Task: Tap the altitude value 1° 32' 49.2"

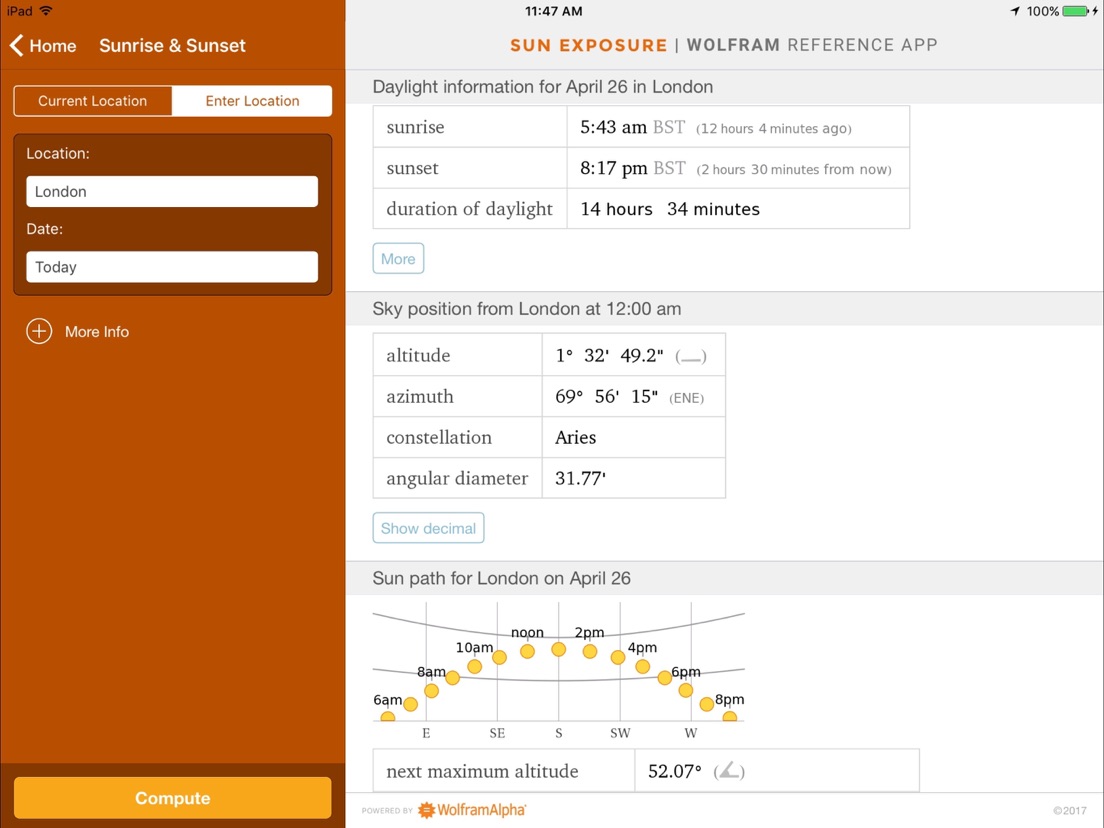Action: pos(609,356)
